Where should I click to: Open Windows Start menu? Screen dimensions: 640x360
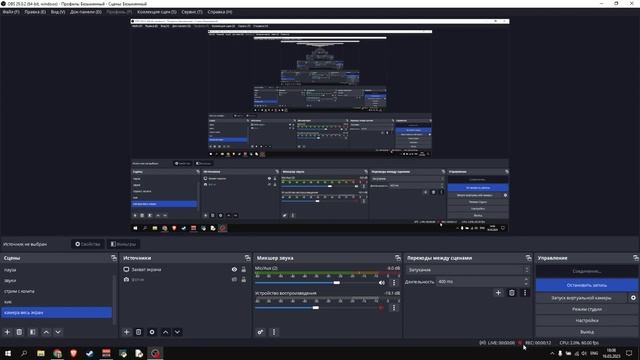click(8, 353)
